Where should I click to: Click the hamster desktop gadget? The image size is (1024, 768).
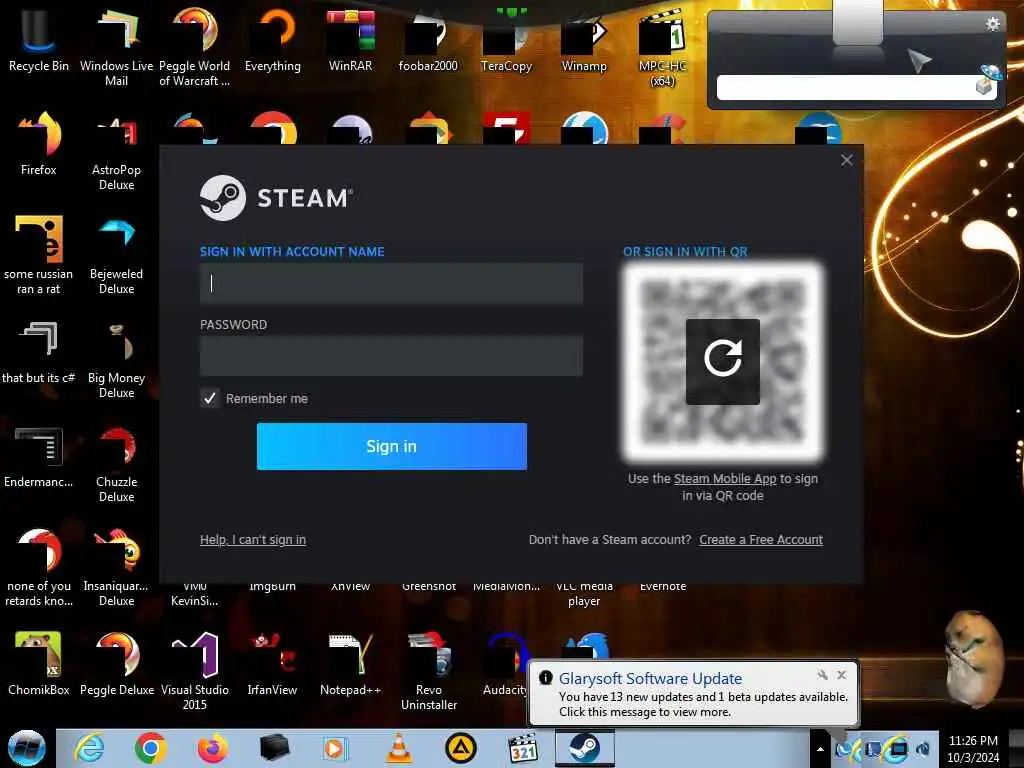[x=972, y=660]
